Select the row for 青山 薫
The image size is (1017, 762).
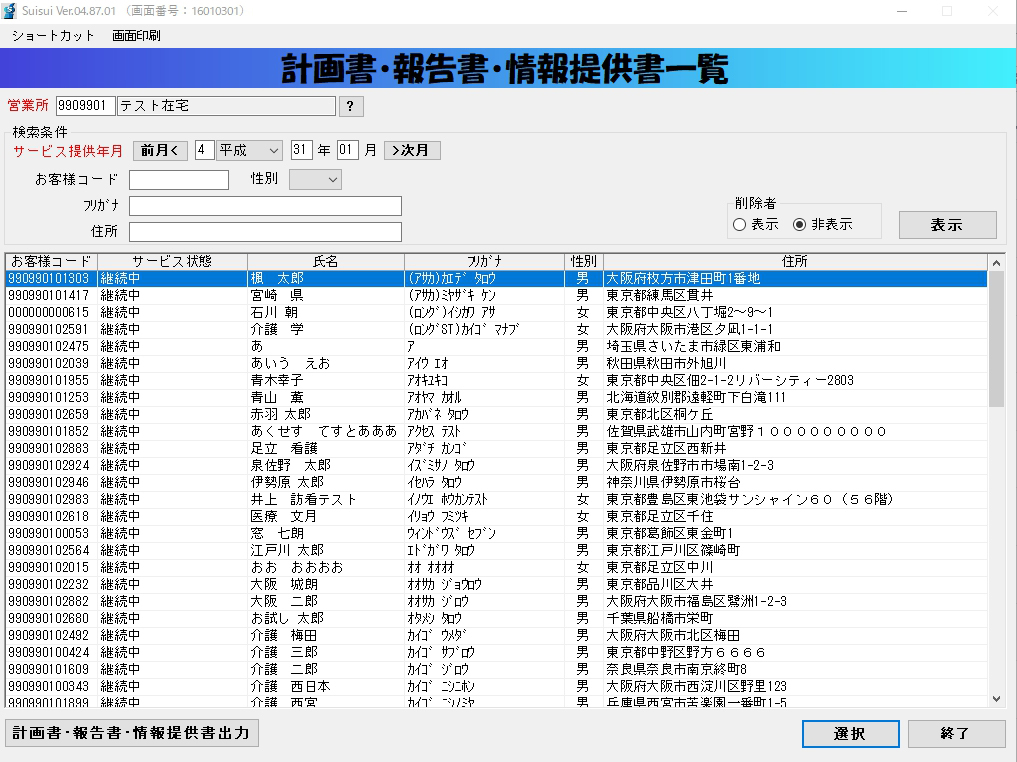click(496, 397)
